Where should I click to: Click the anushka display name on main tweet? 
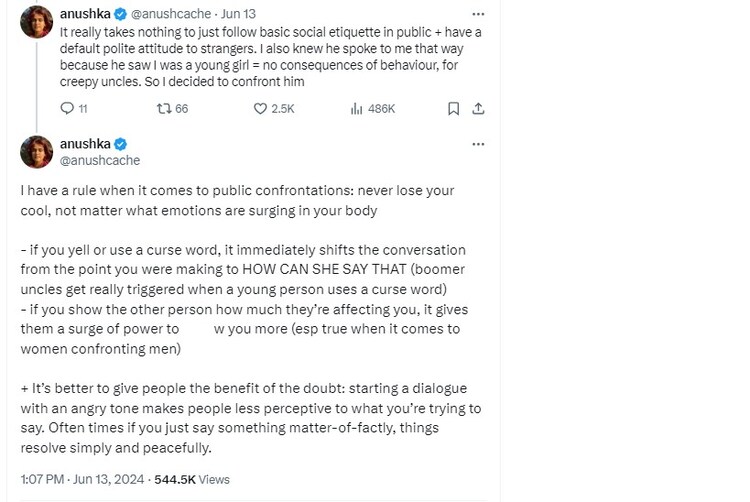pyautogui.click(x=86, y=144)
